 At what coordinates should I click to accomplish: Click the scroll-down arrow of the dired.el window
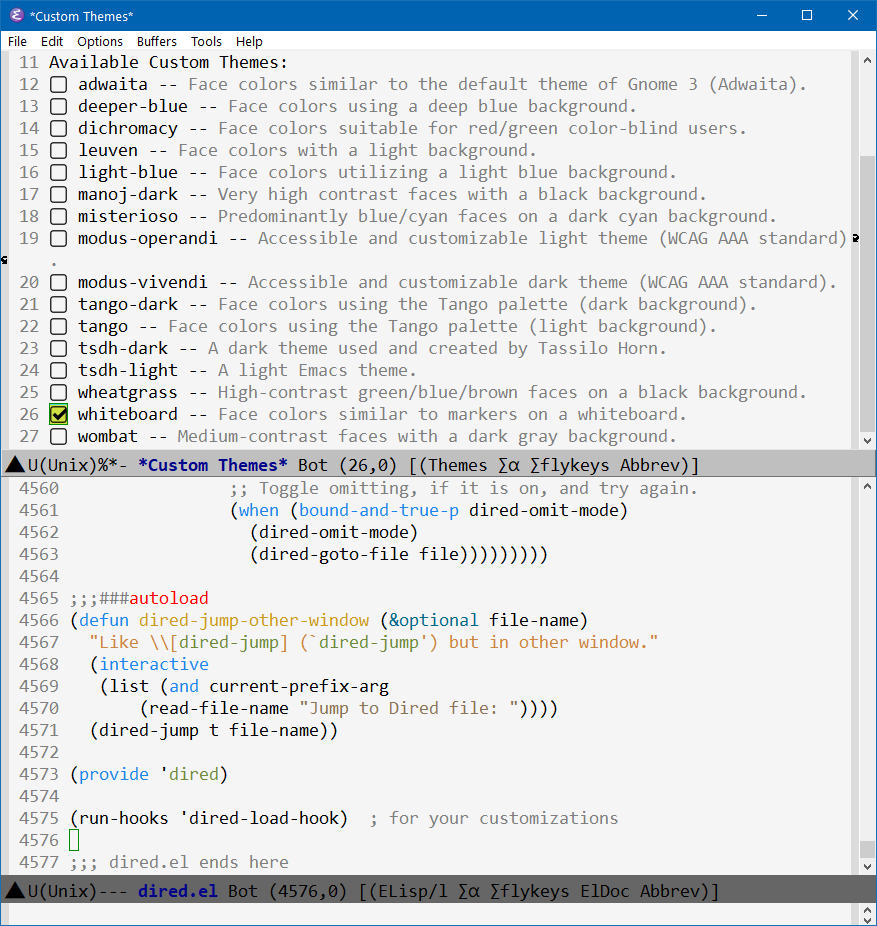click(x=867, y=867)
